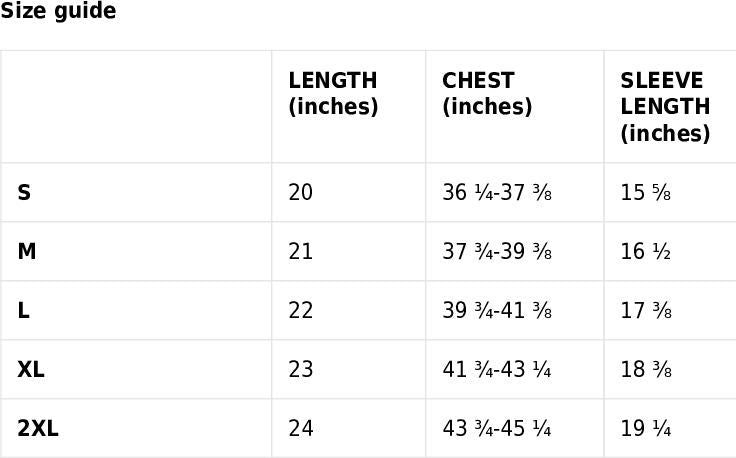Select the SLEEVE LENGTH (inches) header
Viewport: 736px width, 458px height.
click(665, 106)
